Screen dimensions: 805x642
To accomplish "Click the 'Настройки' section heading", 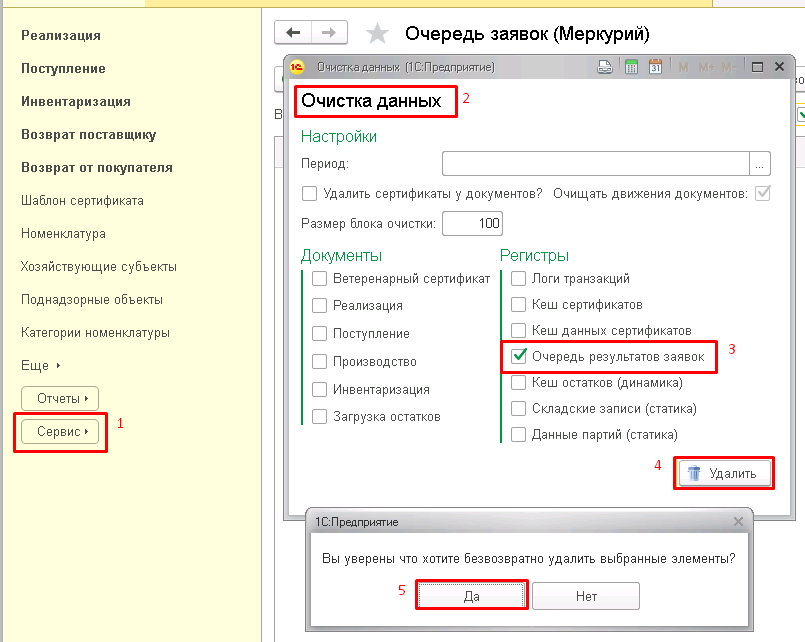I will tap(339, 136).
